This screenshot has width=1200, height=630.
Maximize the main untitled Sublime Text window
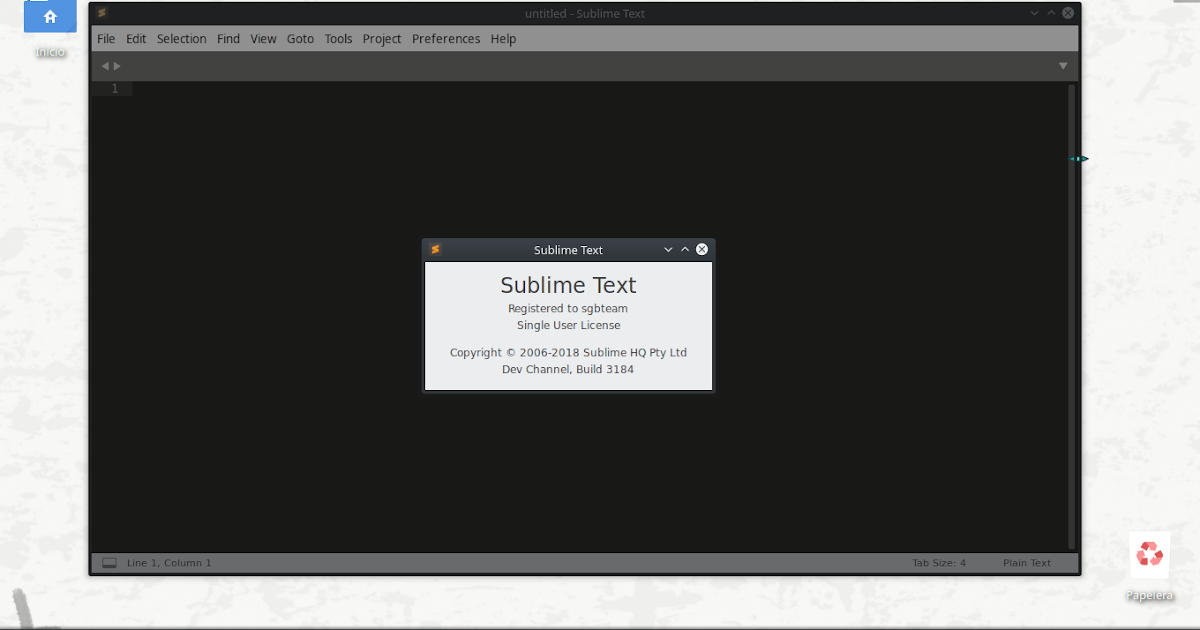coord(1051,13)
